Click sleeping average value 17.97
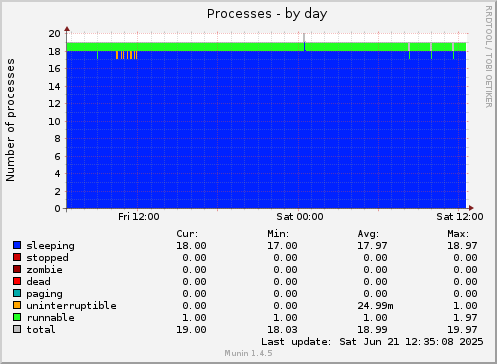The width and height of the screenshot is (497, 364). [372, 246]
